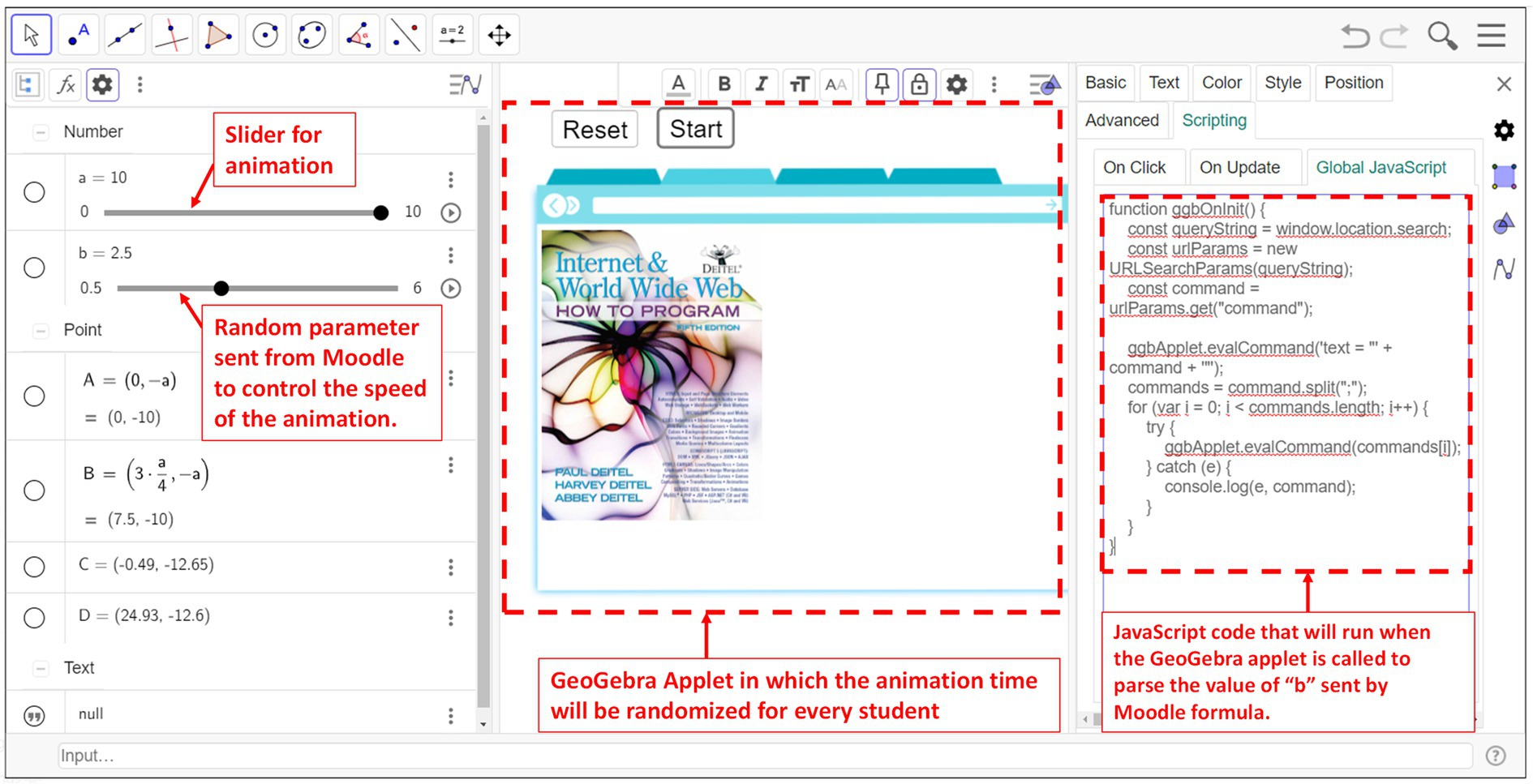The width and height of the screenshot is (1533, 784).
Task: Open the three-dot menu for slider b
Action: (451, 255)
